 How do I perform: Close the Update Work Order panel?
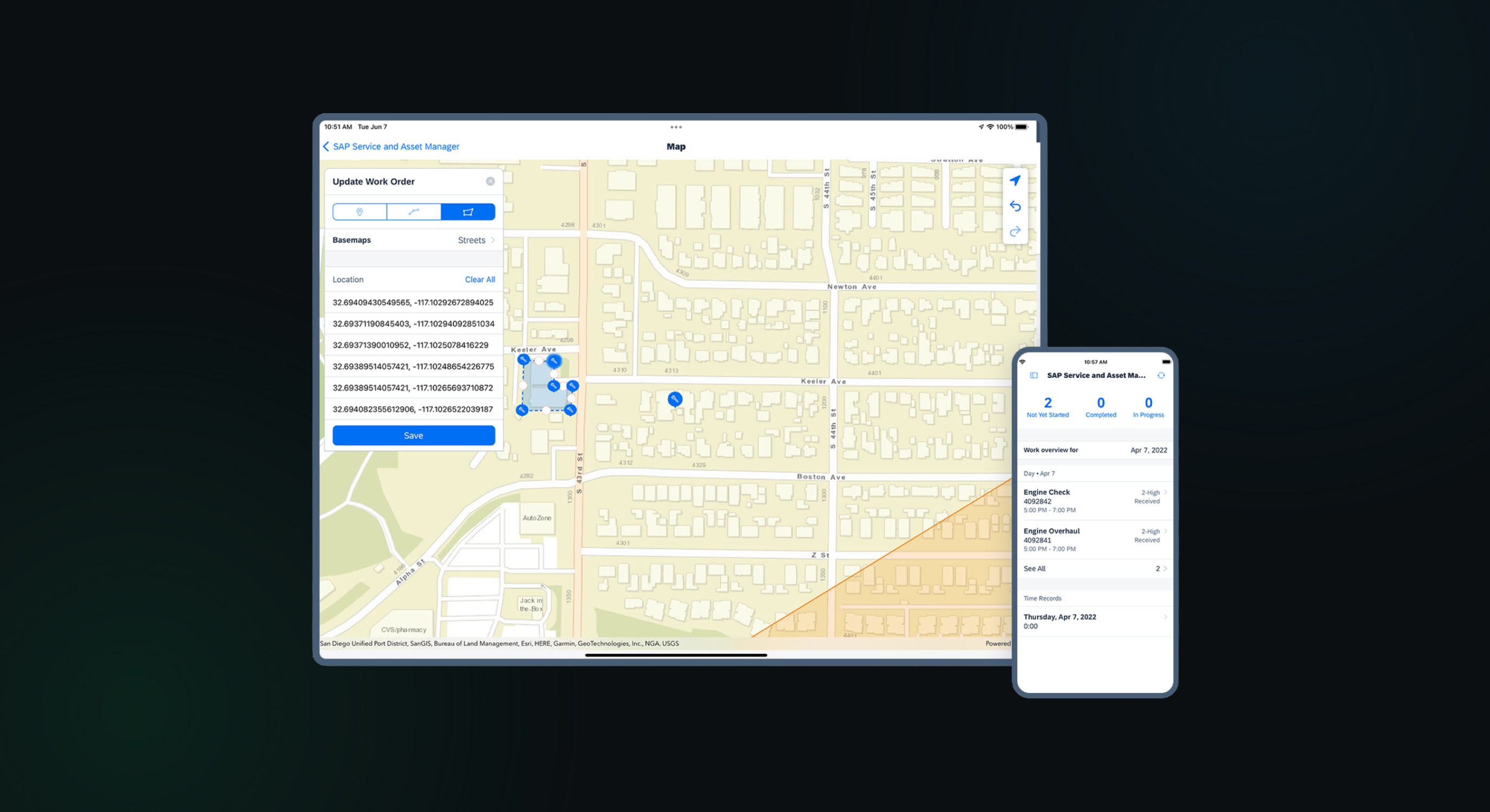click(x=490, y=181)
